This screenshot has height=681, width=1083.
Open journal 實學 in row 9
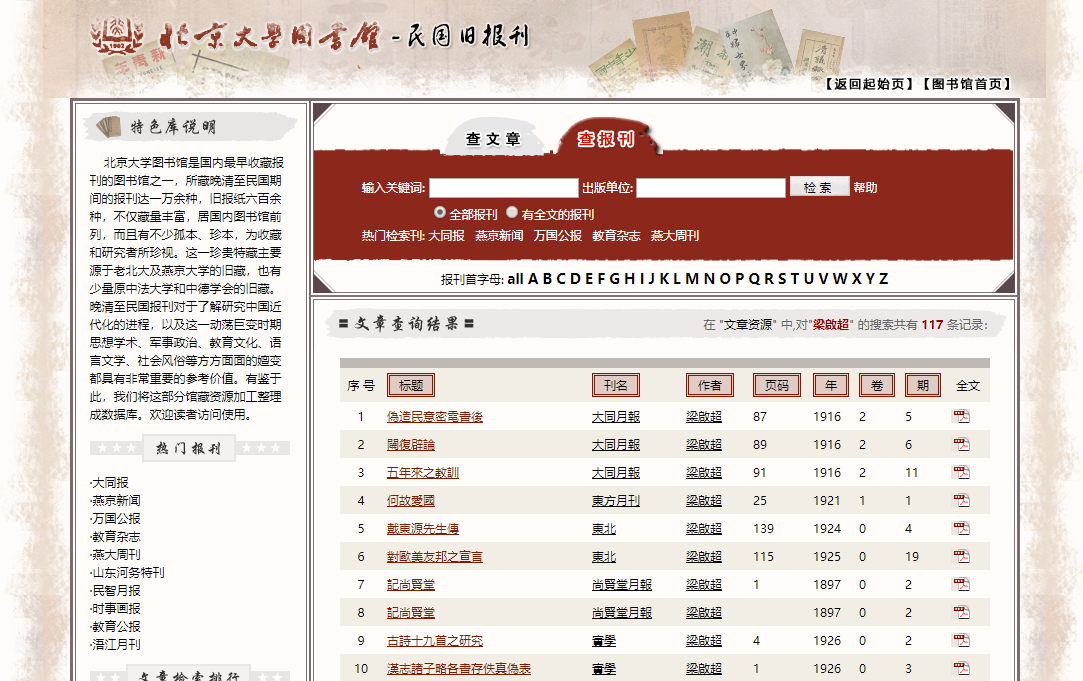604,641
